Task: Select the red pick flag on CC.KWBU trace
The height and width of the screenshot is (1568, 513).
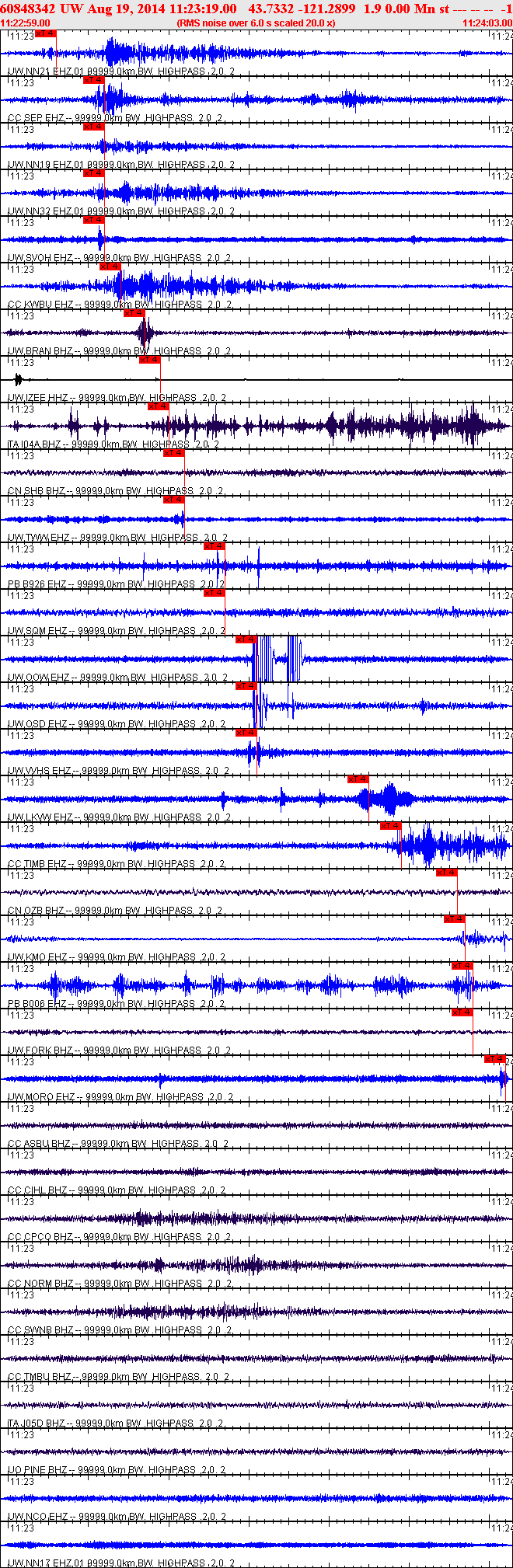Action: (x=110, y=267)
